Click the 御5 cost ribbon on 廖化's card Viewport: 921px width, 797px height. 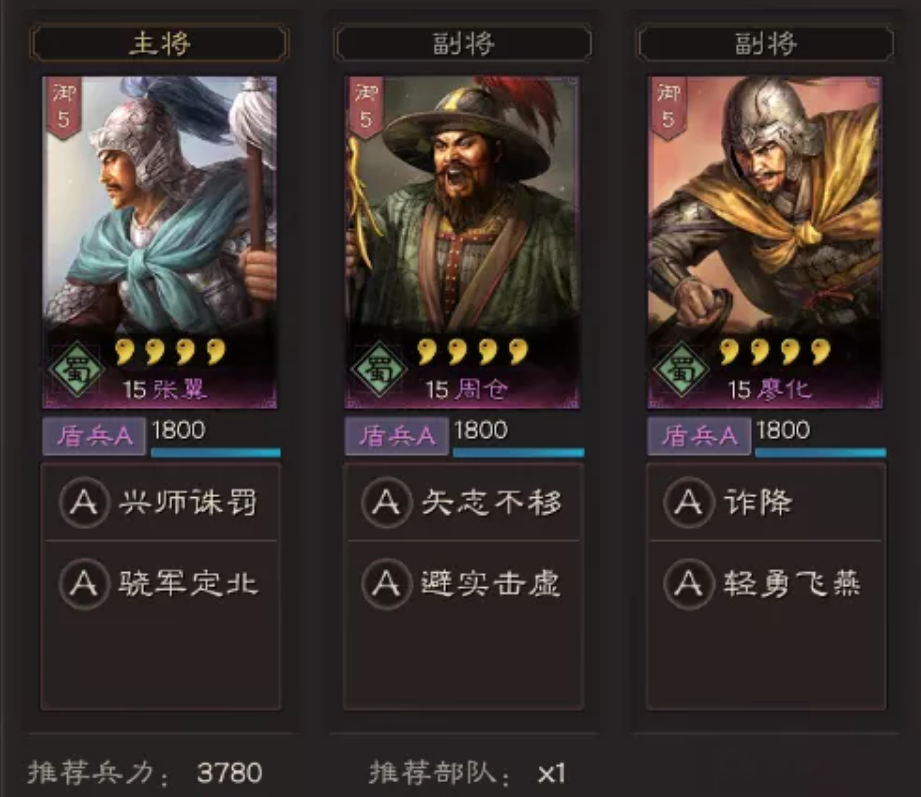668,107
